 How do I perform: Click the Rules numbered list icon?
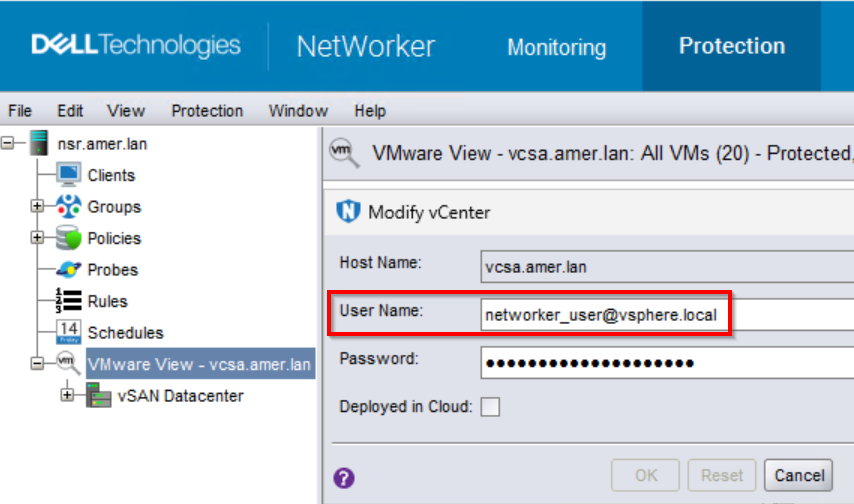point(69,301)
